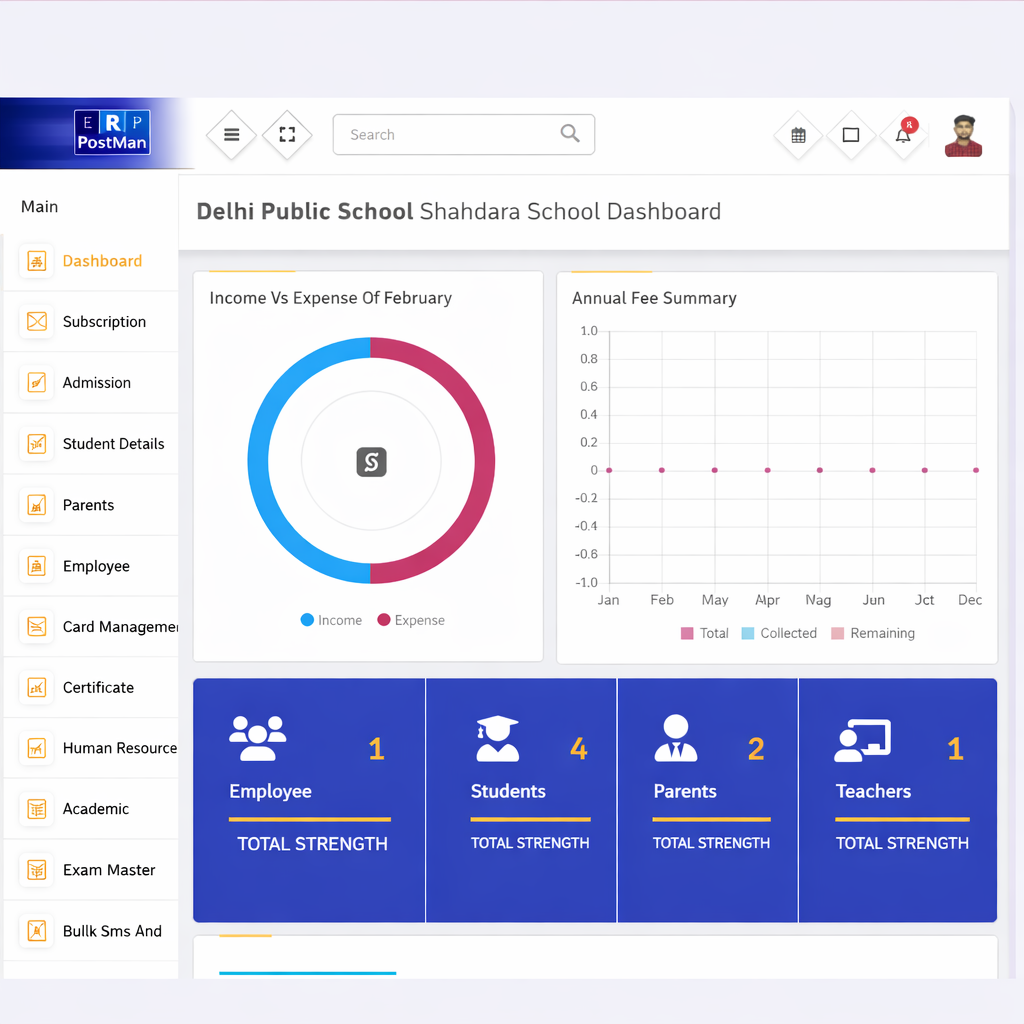The image size is (1024, 1024).
Task: Toggle fullscreen with the expand icon
Action: pyautogui.click(x=288, y=134)
